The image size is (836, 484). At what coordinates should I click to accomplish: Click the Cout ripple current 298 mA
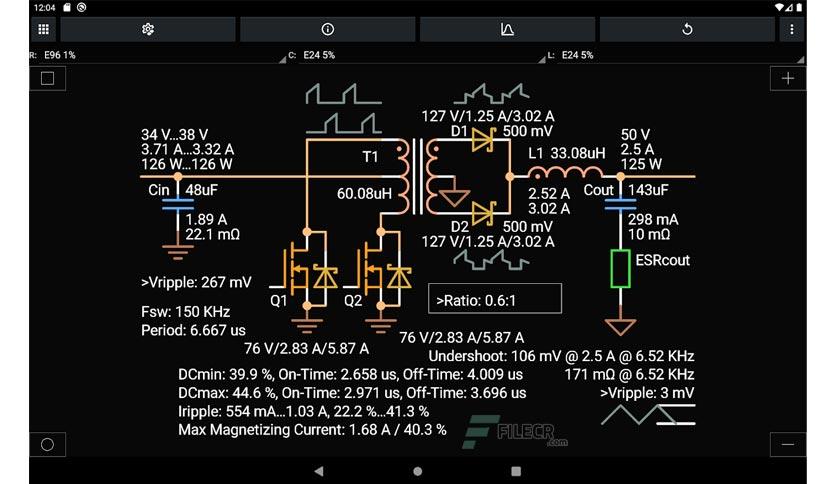pos(653,220)
